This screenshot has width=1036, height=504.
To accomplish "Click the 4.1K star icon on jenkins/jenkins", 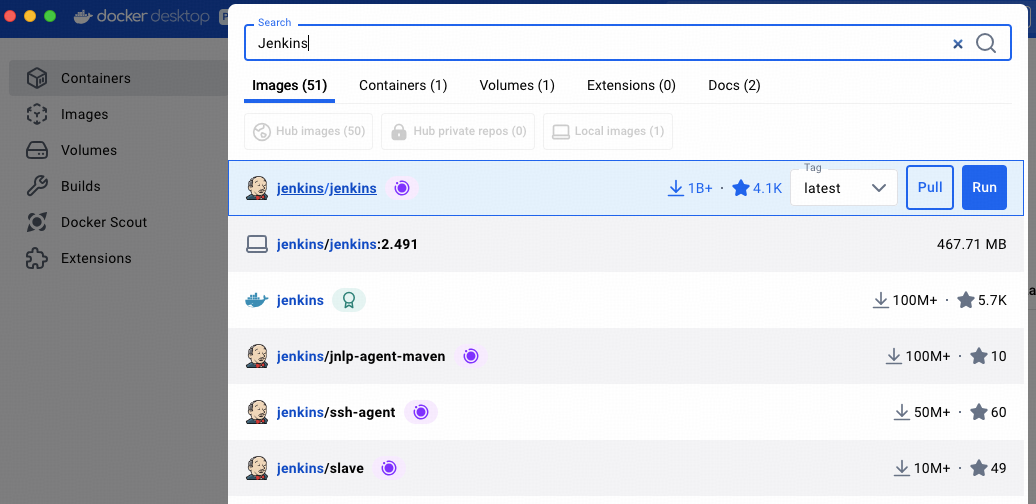I will [x=741, y=188].
